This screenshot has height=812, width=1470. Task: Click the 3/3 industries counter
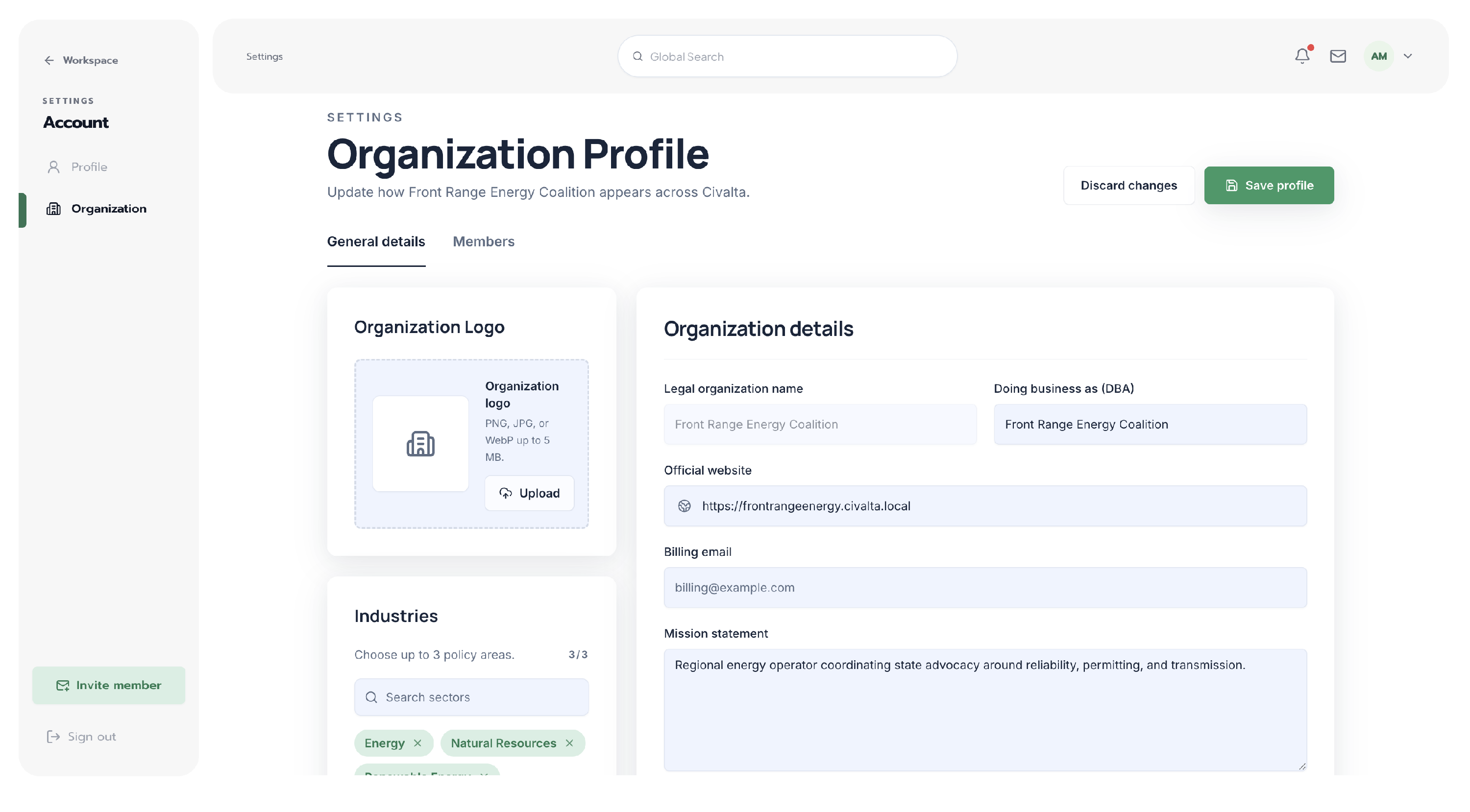pos(578,655)
